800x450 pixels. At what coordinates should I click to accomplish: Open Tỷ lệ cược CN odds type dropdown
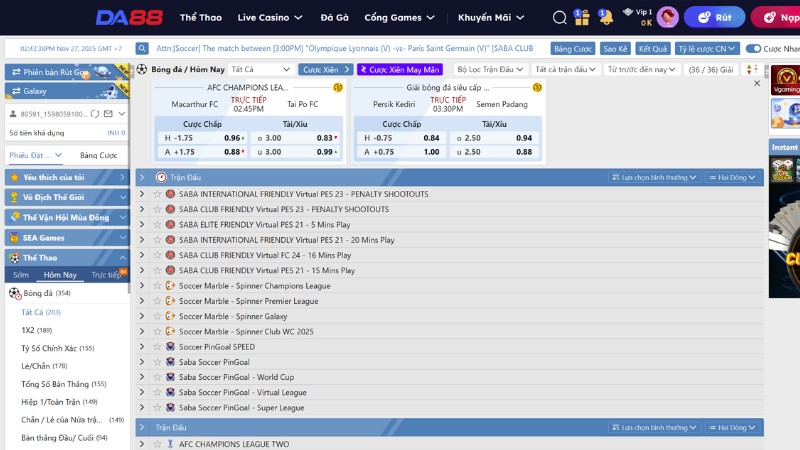707,48
